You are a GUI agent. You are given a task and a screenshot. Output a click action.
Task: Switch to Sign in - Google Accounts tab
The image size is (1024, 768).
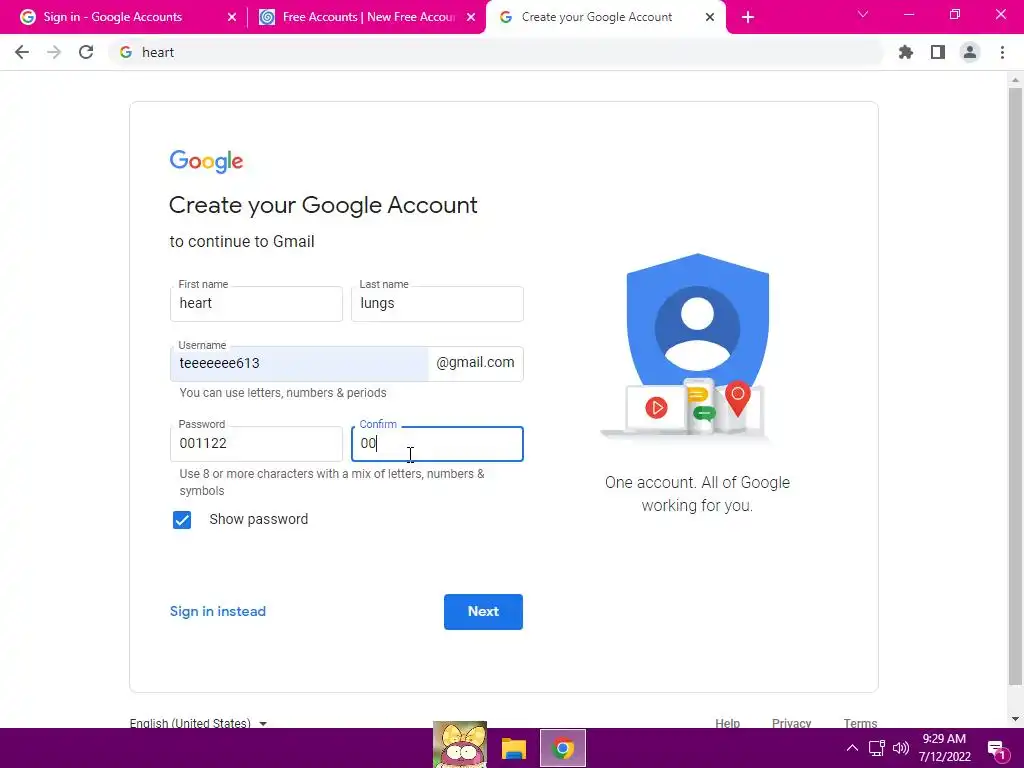pyautogui.click(x=124, y=17)
